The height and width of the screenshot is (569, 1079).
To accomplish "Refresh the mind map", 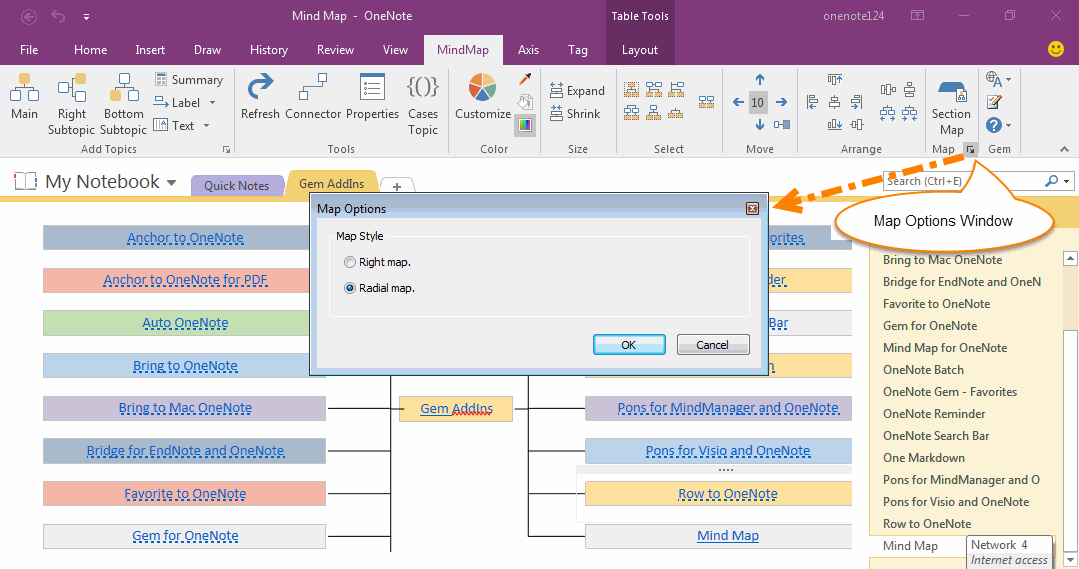I will [x=260, y=97].
